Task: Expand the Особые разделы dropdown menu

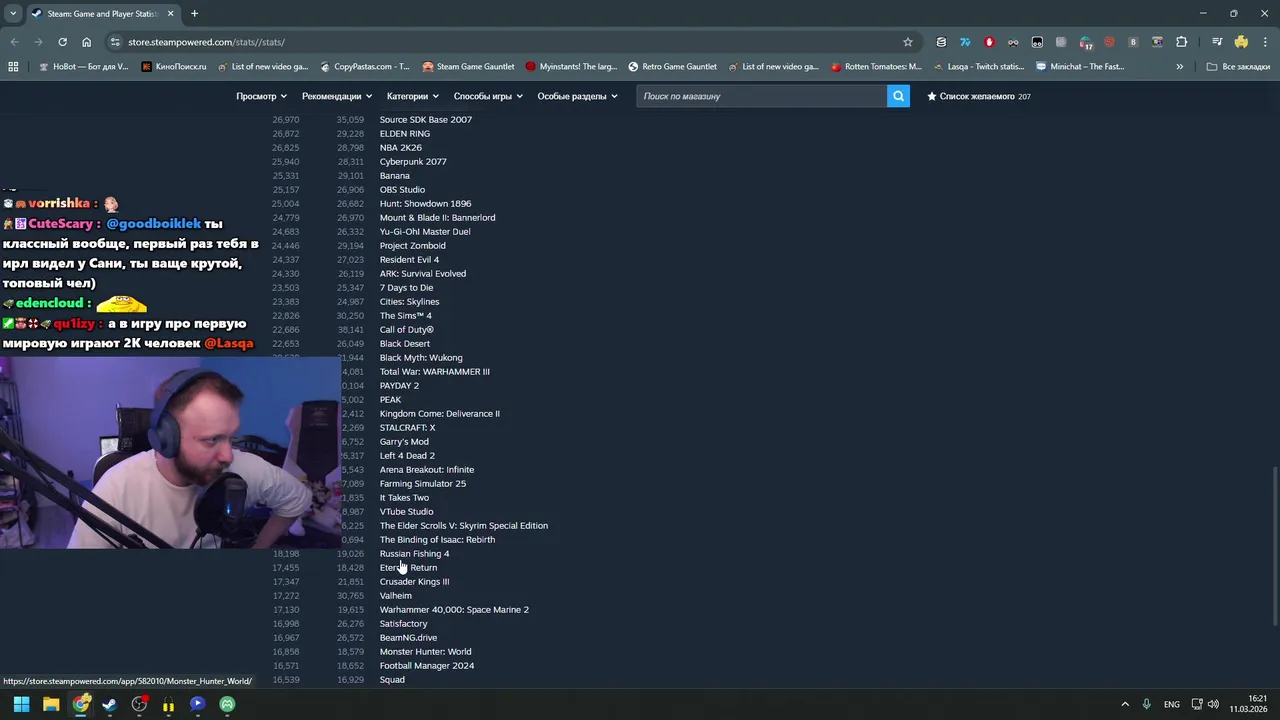Action: 577,96
